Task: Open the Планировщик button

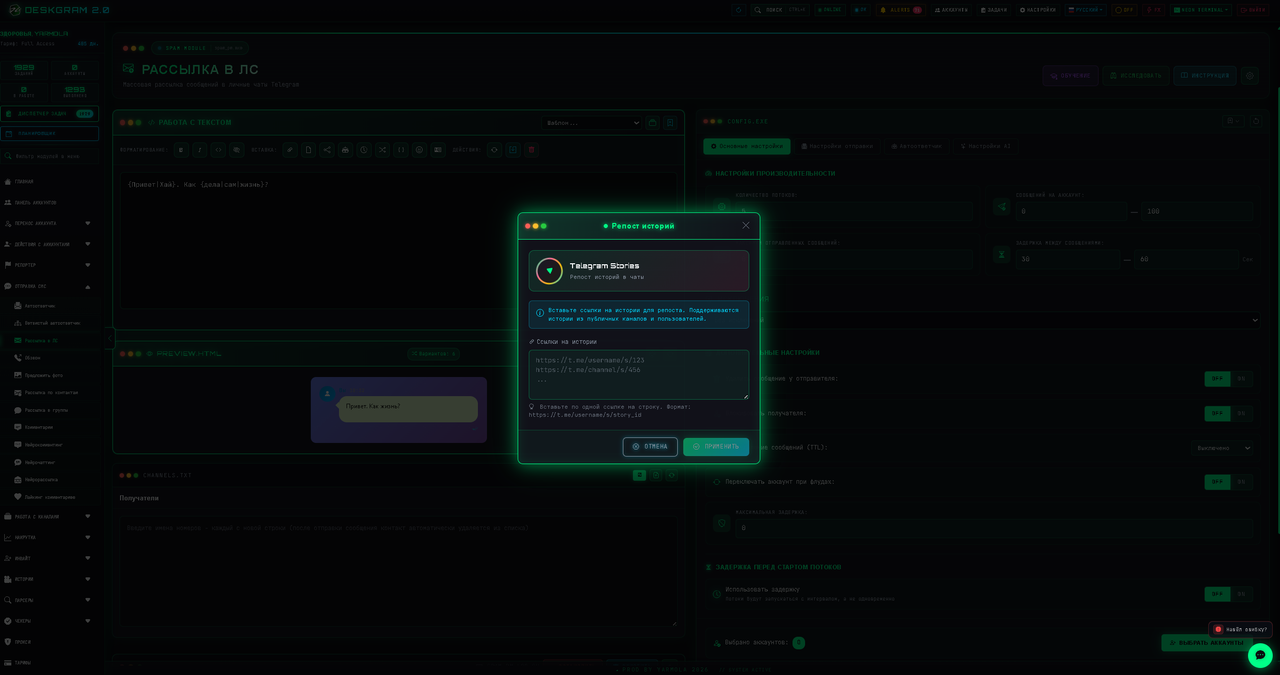Action: coord(49,133)
